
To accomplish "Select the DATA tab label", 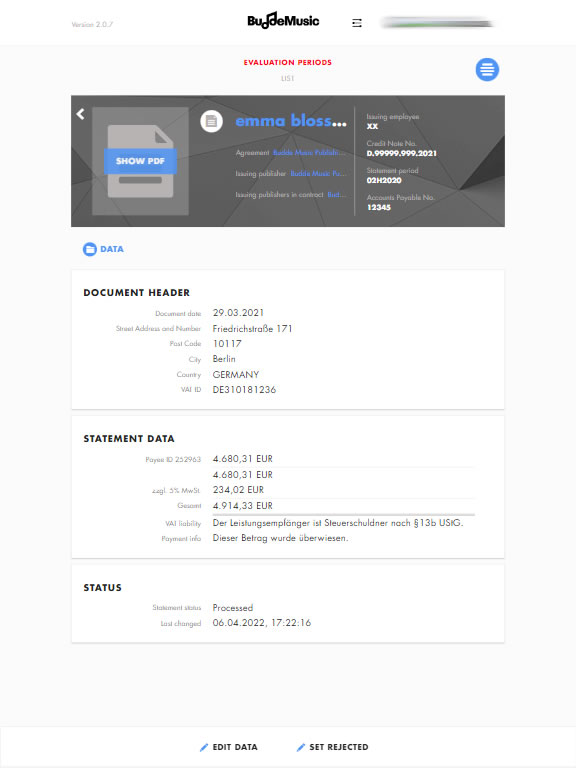I will 112,249.
